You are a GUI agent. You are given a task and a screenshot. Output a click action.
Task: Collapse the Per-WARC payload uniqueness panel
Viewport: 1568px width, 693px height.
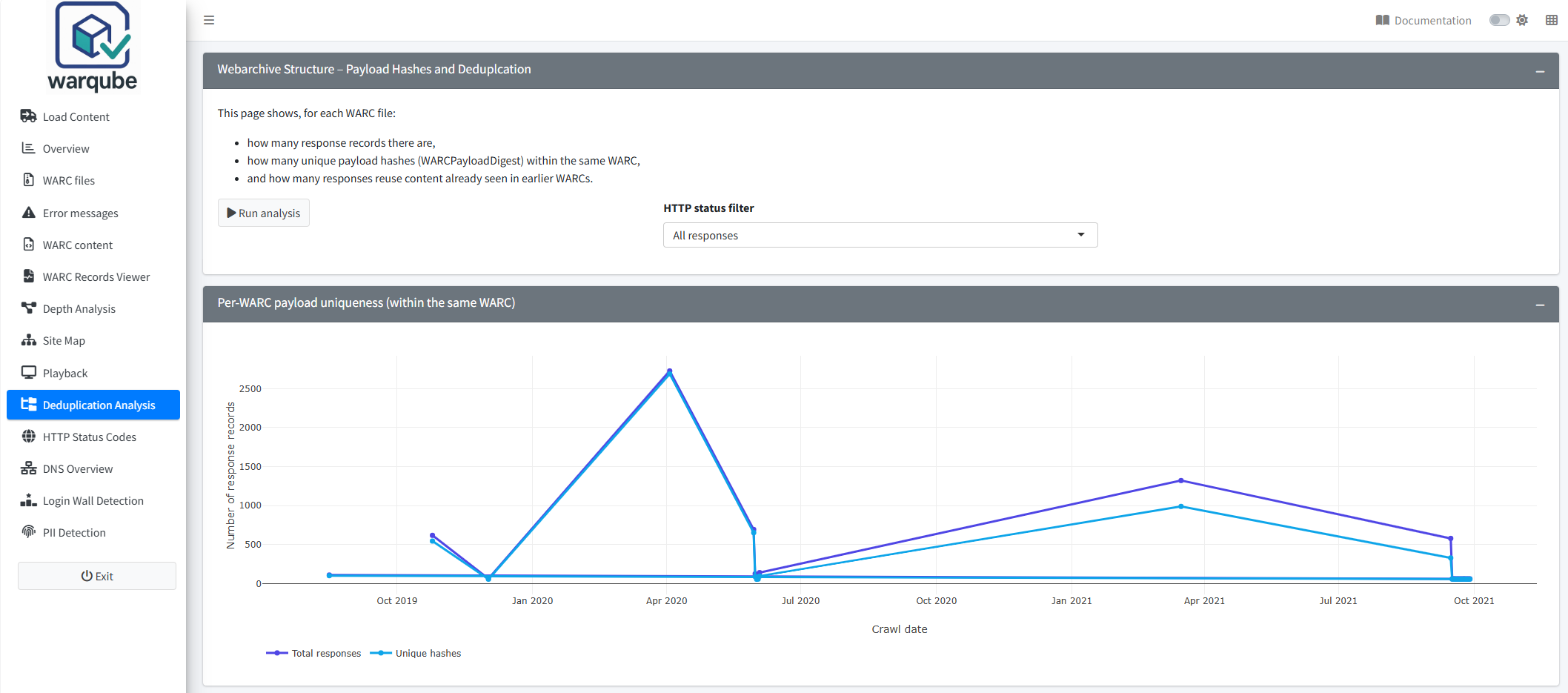point(1540,305)
